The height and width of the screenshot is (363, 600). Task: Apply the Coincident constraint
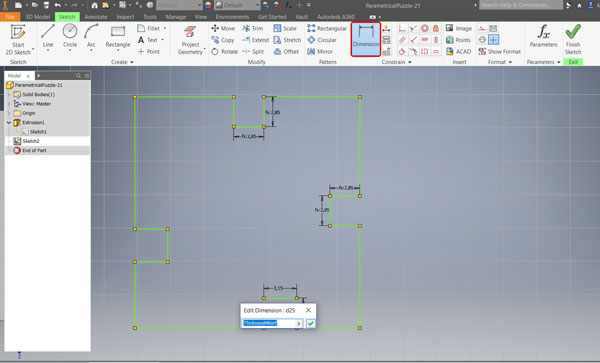402,28
